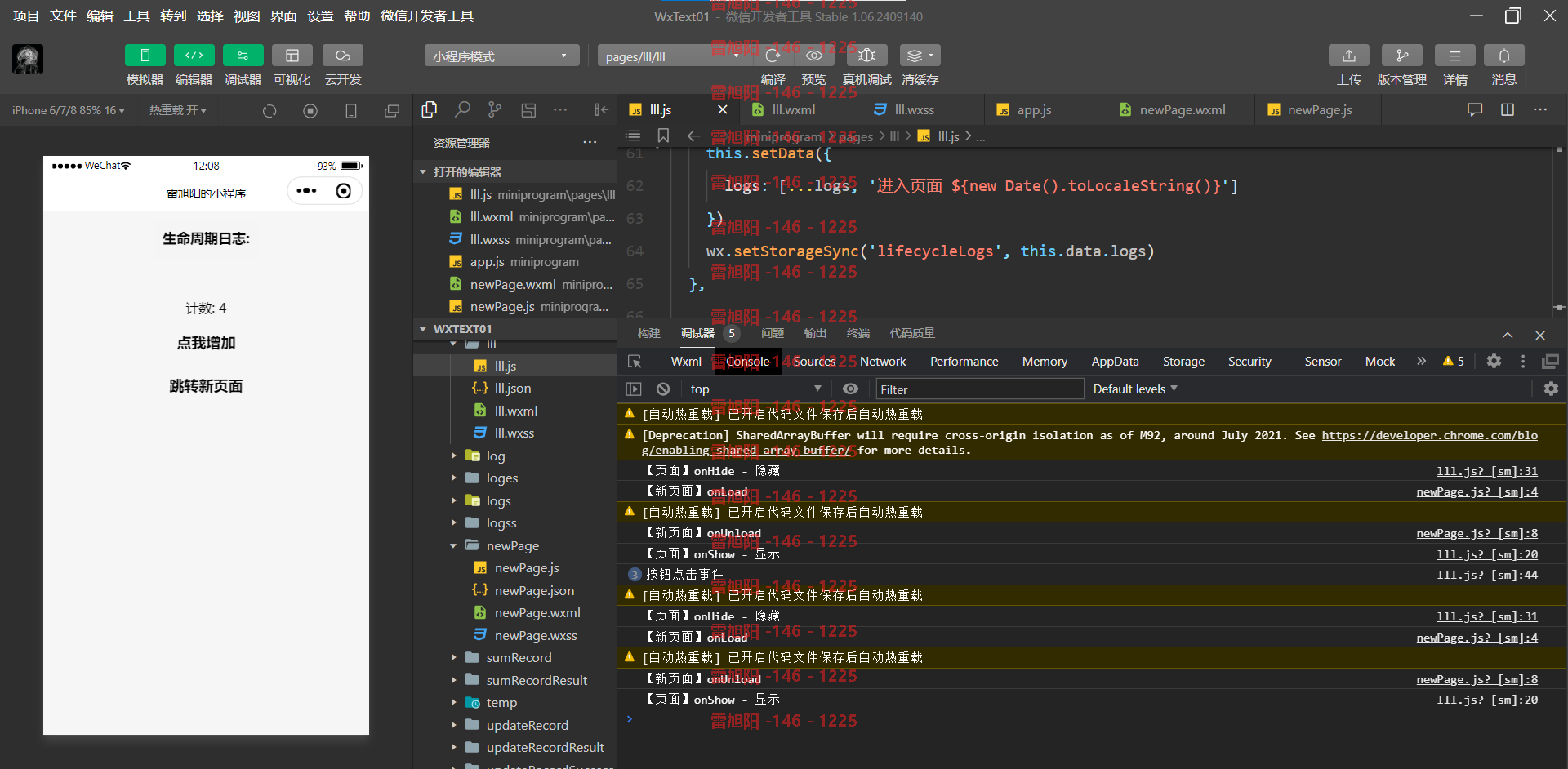
Task: Click the inspect element picker icon
Action: [635, 361]
